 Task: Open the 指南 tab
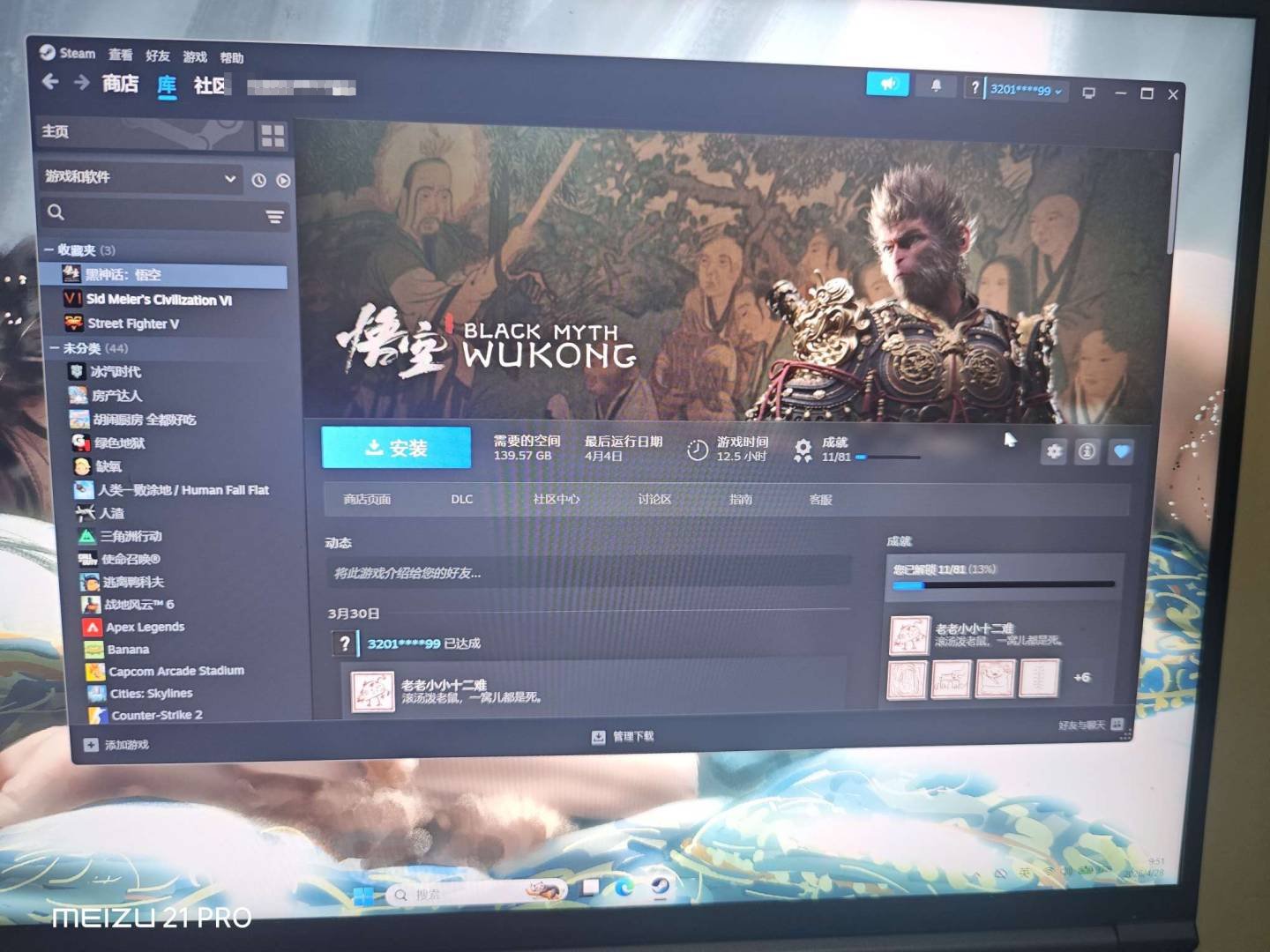[741, 499]
